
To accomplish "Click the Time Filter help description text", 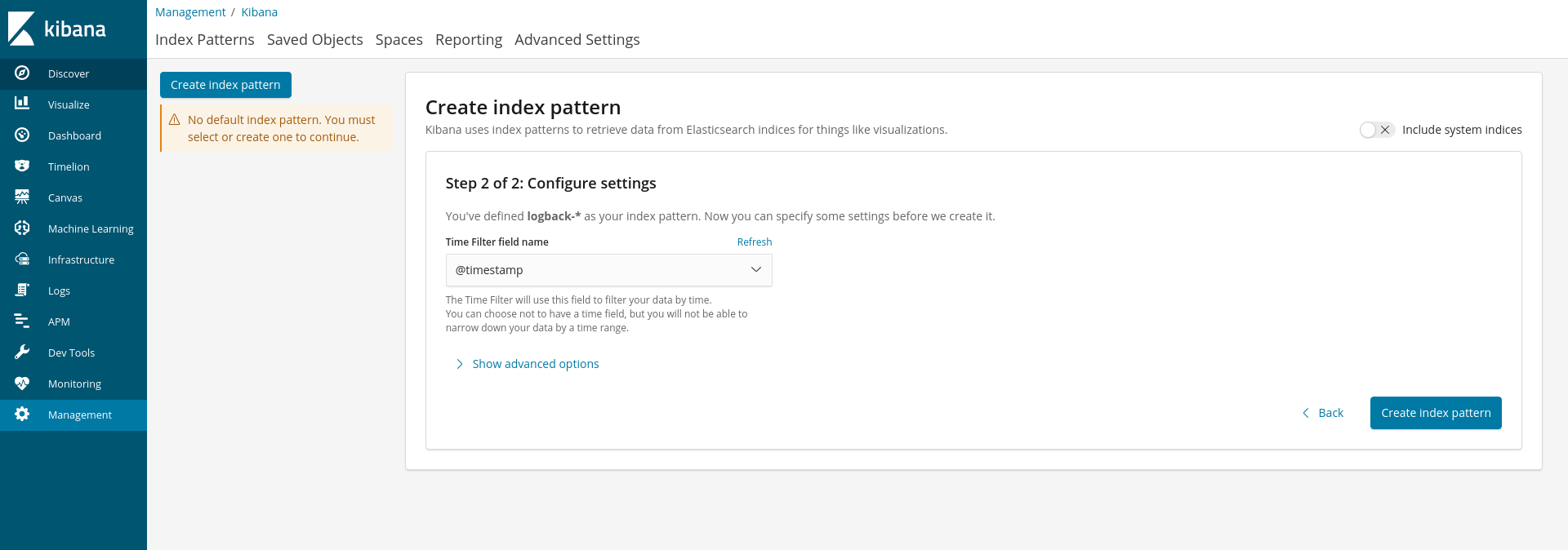I will [x=596, y=314].
